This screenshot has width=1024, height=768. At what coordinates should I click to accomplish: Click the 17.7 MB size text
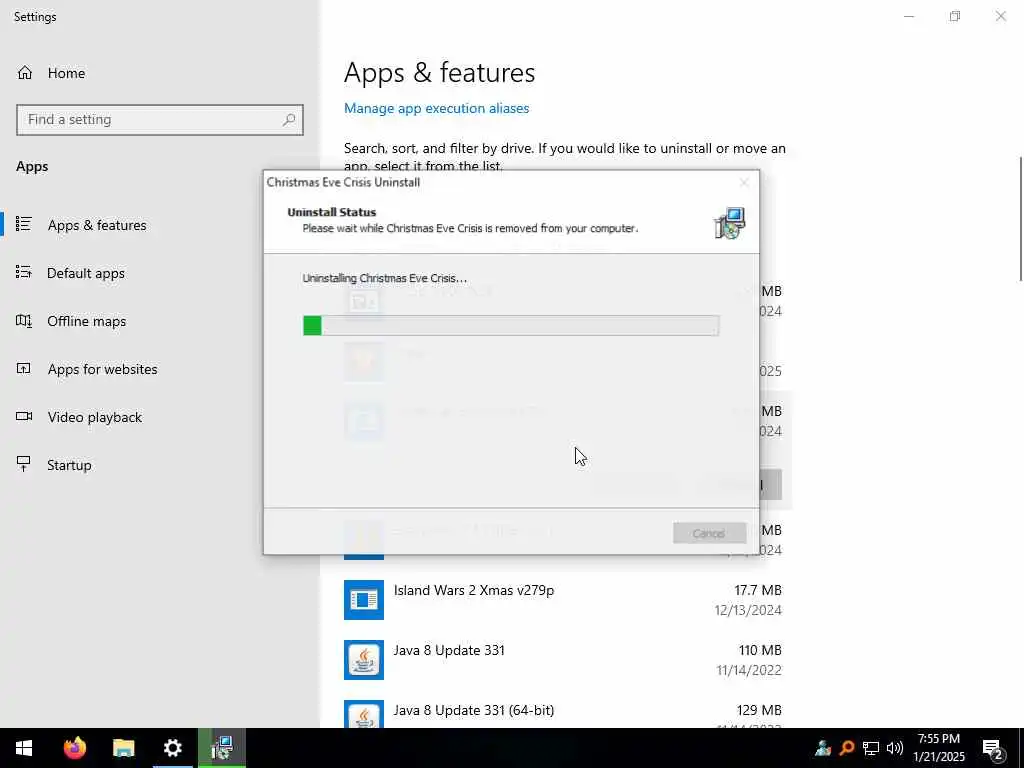point(758,590)
